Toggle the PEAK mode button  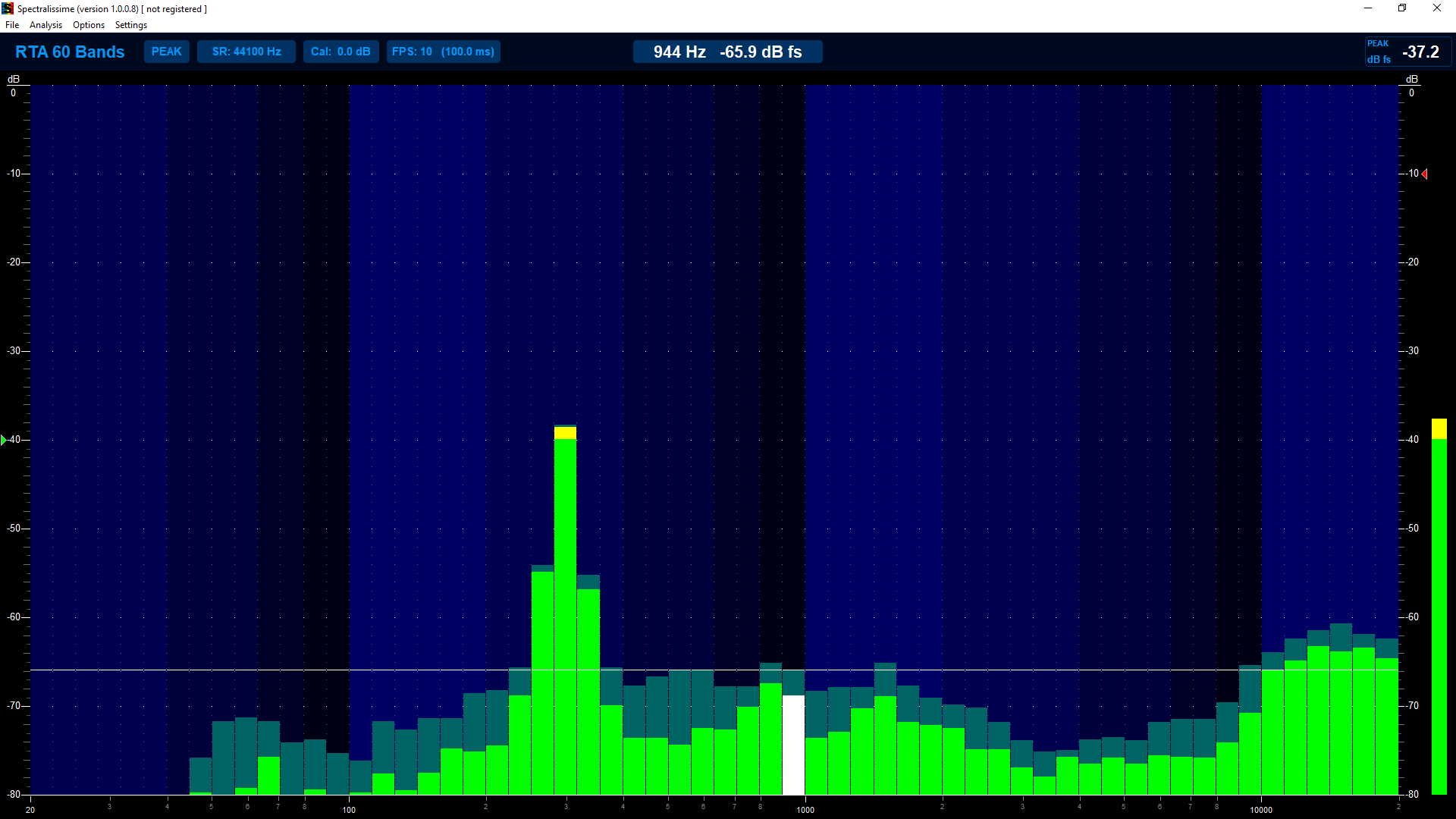pyautogui.click(x=167, y=52)
